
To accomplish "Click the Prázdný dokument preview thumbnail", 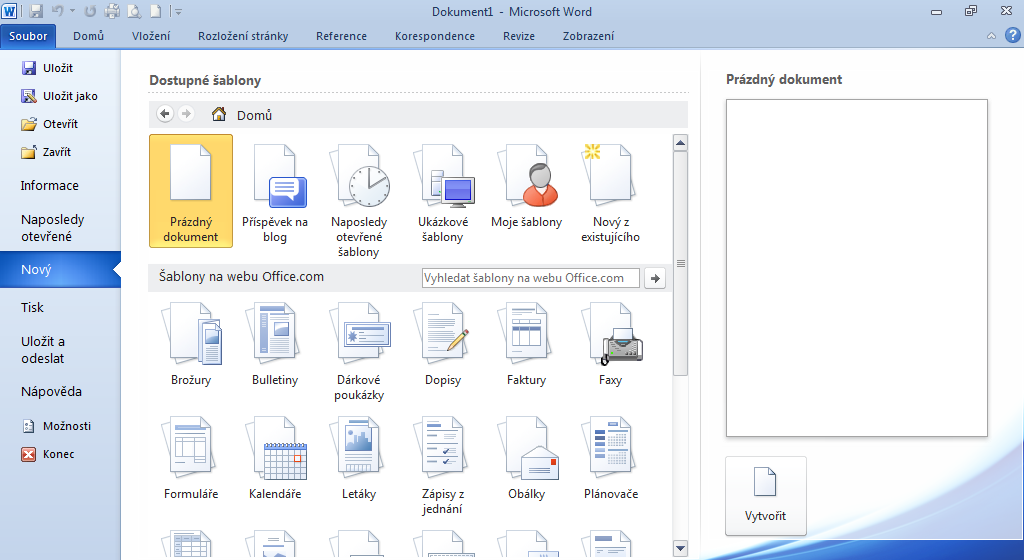I will coord(857,268).
